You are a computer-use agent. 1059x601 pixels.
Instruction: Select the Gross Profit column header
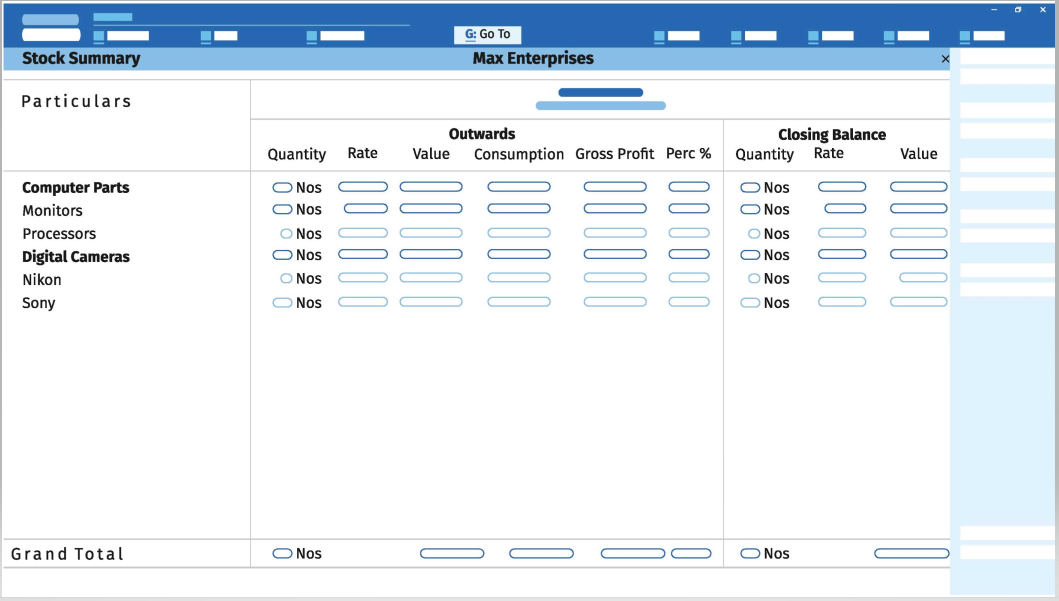click(614, 154)
